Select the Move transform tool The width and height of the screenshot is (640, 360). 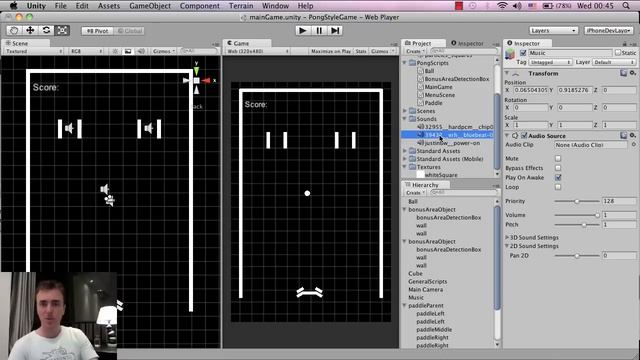[x=30, y=31]
